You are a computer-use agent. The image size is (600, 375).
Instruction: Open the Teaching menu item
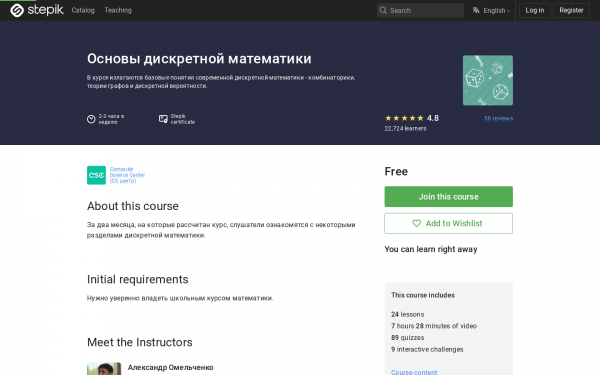point(118,10)
